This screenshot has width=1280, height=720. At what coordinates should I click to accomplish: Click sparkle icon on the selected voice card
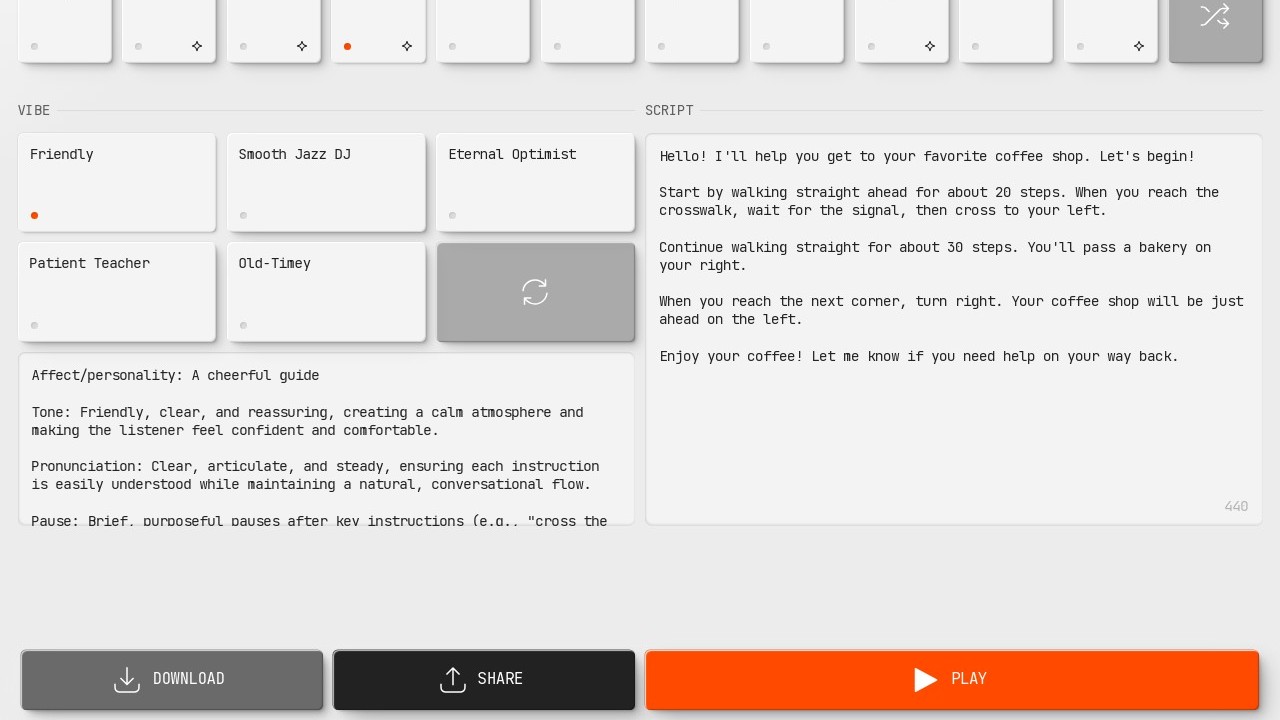point(407,46)
